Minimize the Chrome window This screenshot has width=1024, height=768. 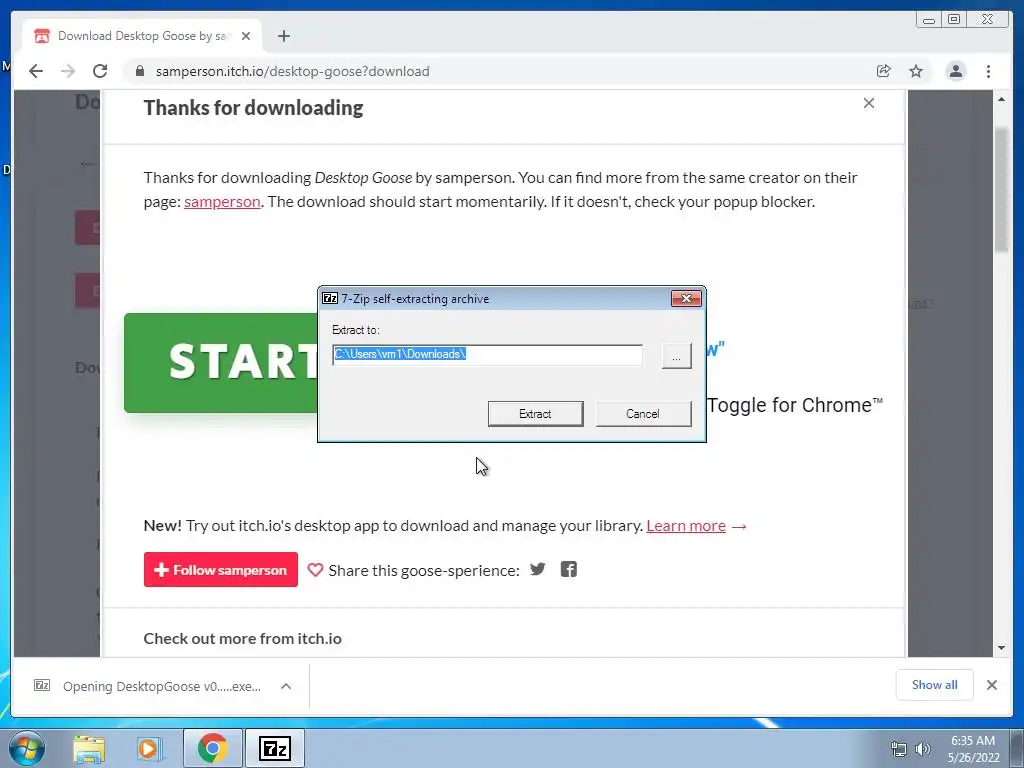929,20
